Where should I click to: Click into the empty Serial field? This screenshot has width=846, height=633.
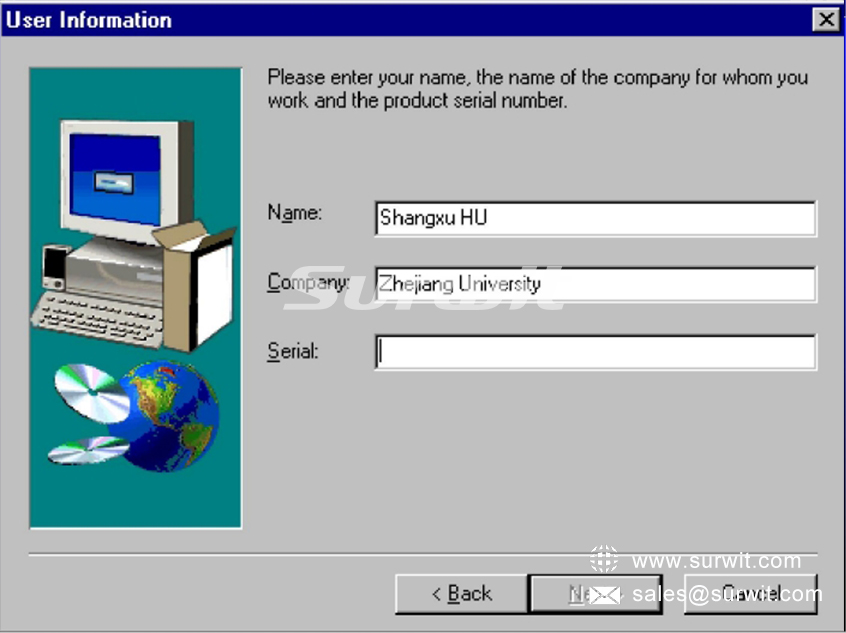[x=595, y=352]
